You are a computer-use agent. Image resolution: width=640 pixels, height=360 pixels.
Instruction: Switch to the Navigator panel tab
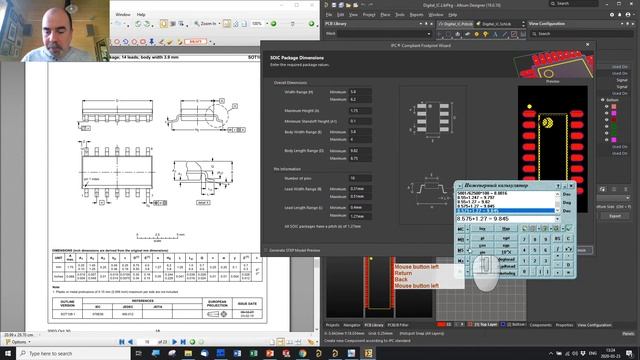351,325
